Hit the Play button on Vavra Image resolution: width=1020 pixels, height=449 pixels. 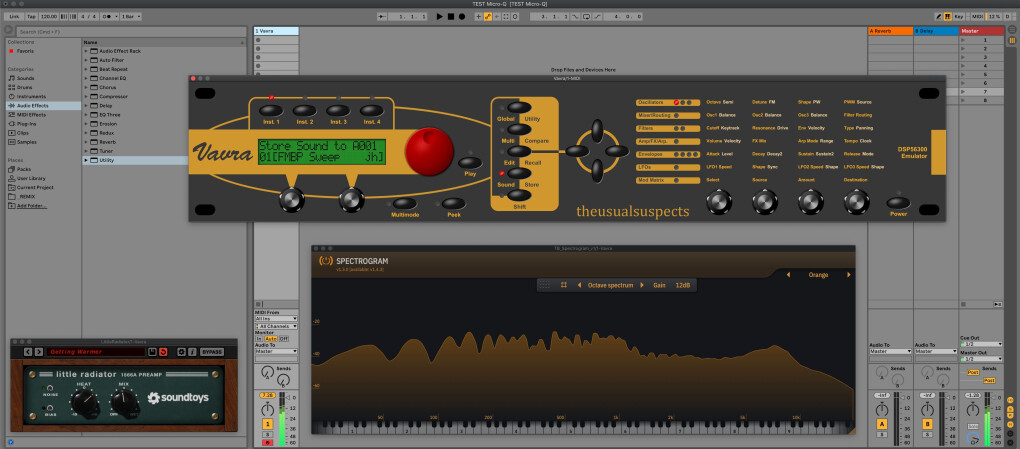(x=470, y=163)
